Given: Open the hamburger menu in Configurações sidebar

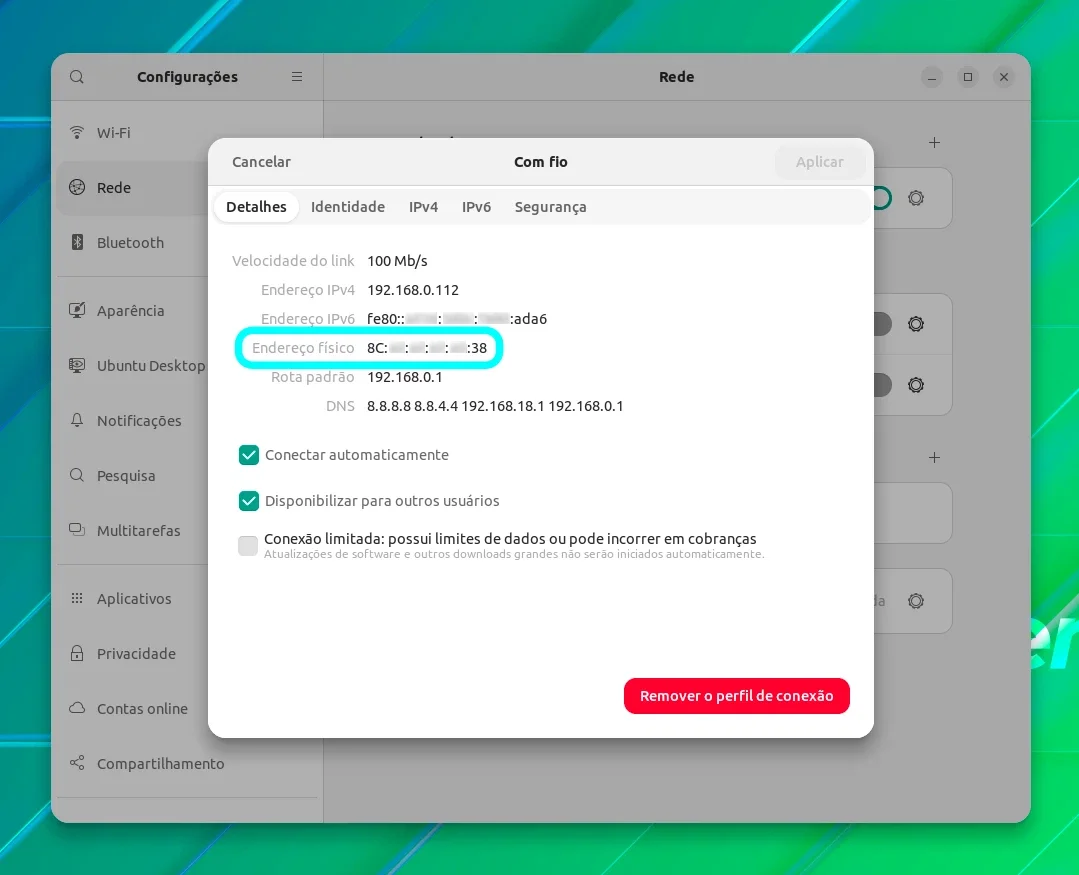Looking at the screenshot, I should (x=297, y=76).
